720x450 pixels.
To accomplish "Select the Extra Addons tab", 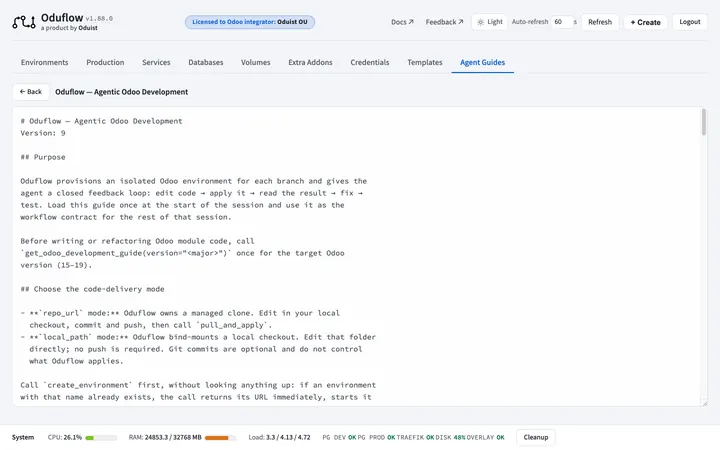I will coord(310,62).
